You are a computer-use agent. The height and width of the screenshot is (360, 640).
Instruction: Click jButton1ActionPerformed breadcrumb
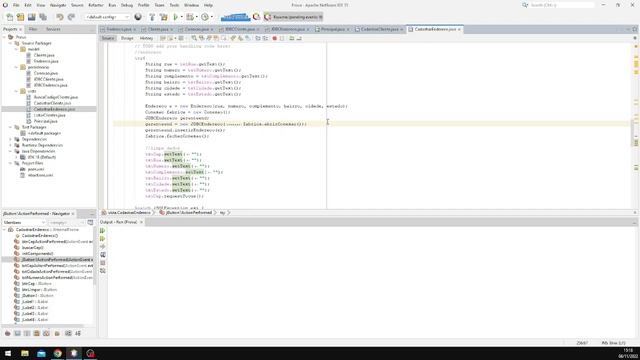(x=188, y=213)
